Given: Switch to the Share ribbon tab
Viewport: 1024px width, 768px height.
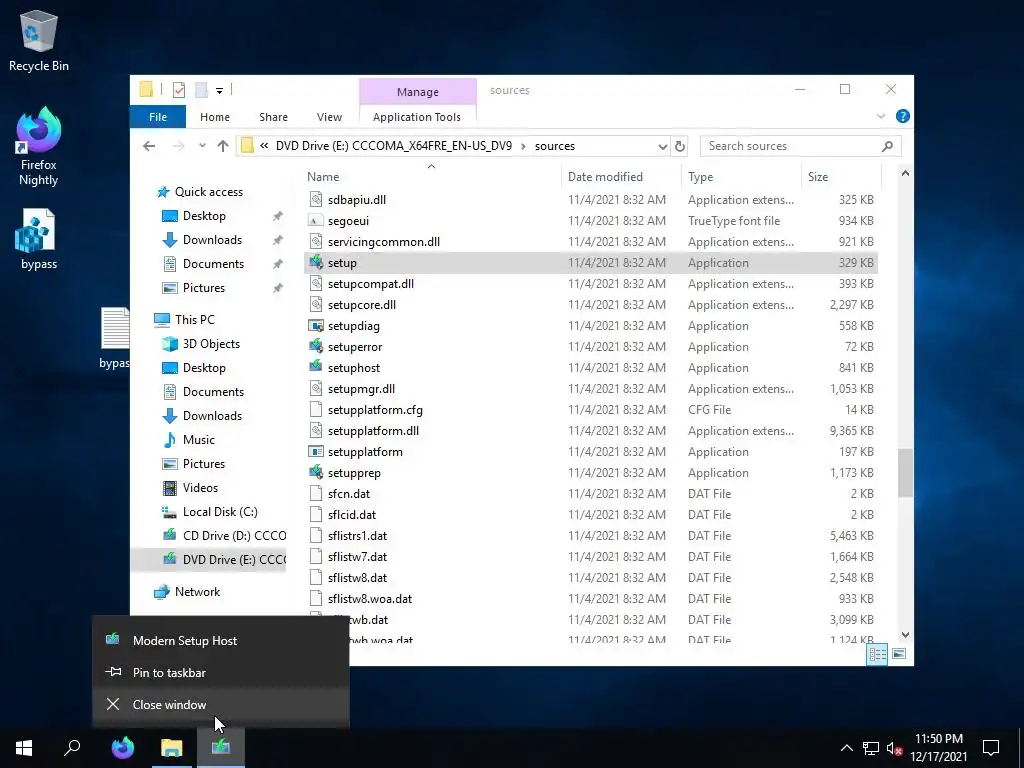Looking at the screenshot, I should coord(273,117).
